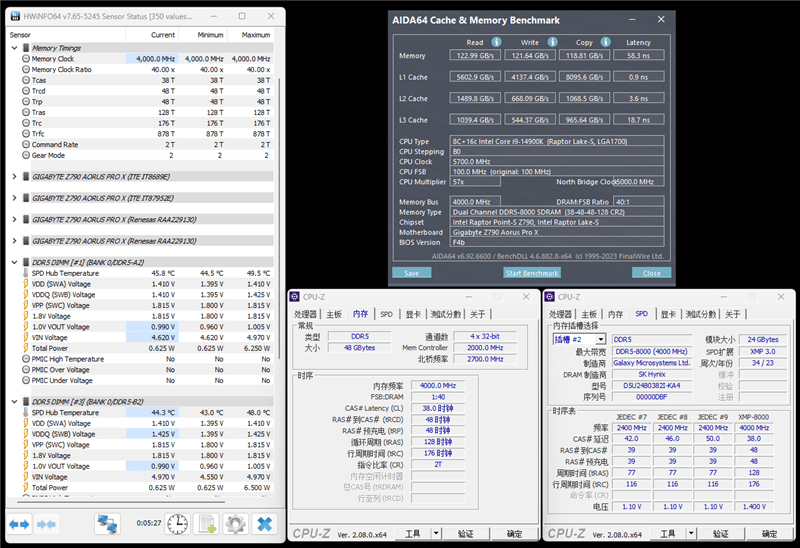Click app icon of CPU-Z memory window
Screen dimensions: 800x548
coord(294,296)
